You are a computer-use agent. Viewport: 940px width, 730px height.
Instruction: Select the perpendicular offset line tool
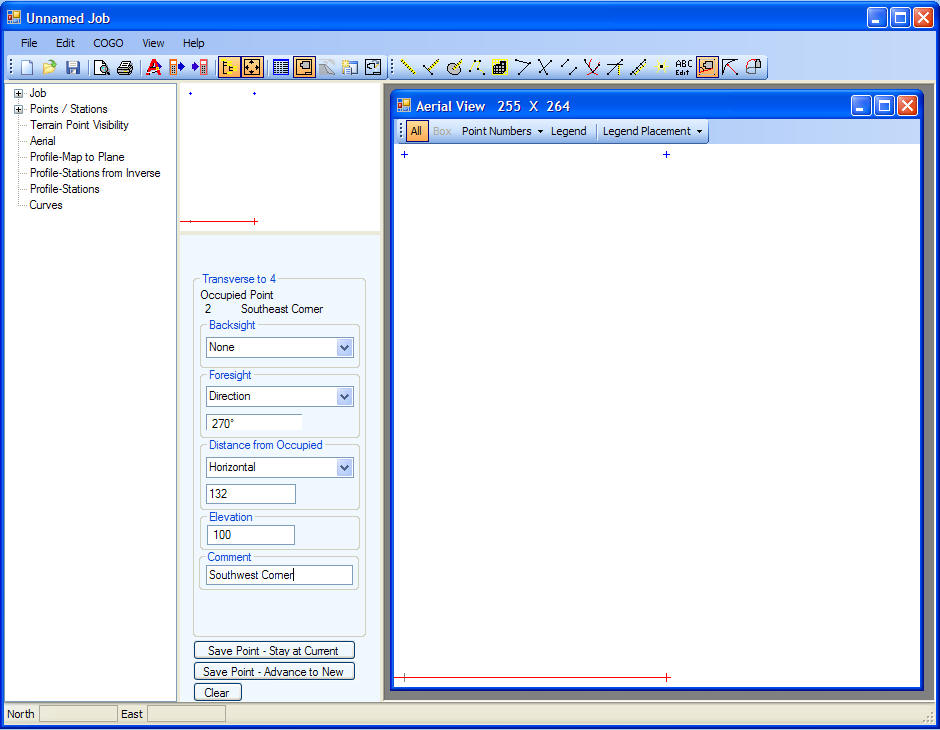[430, 67]
